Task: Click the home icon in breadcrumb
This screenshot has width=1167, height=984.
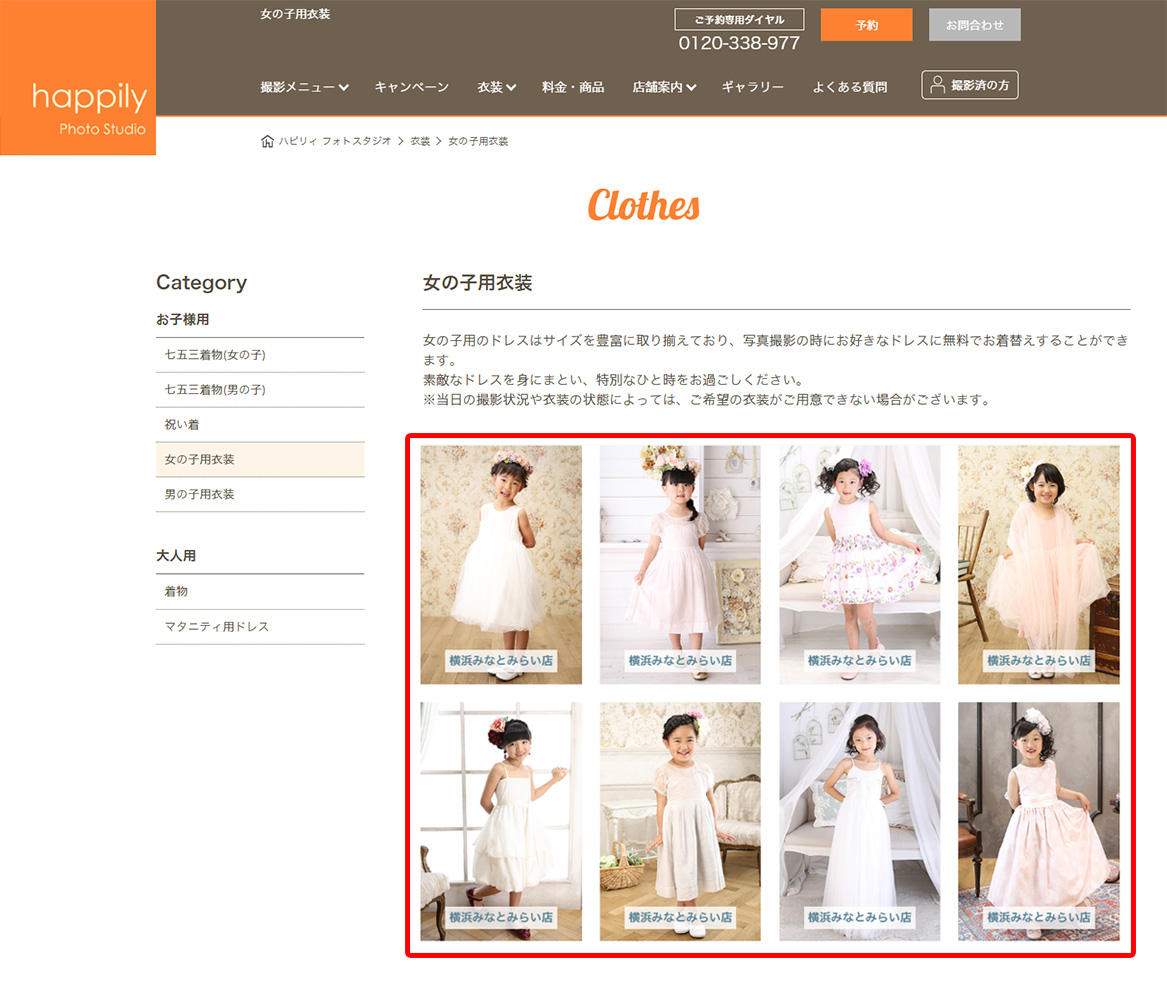Action: click(x=267, y=142)
